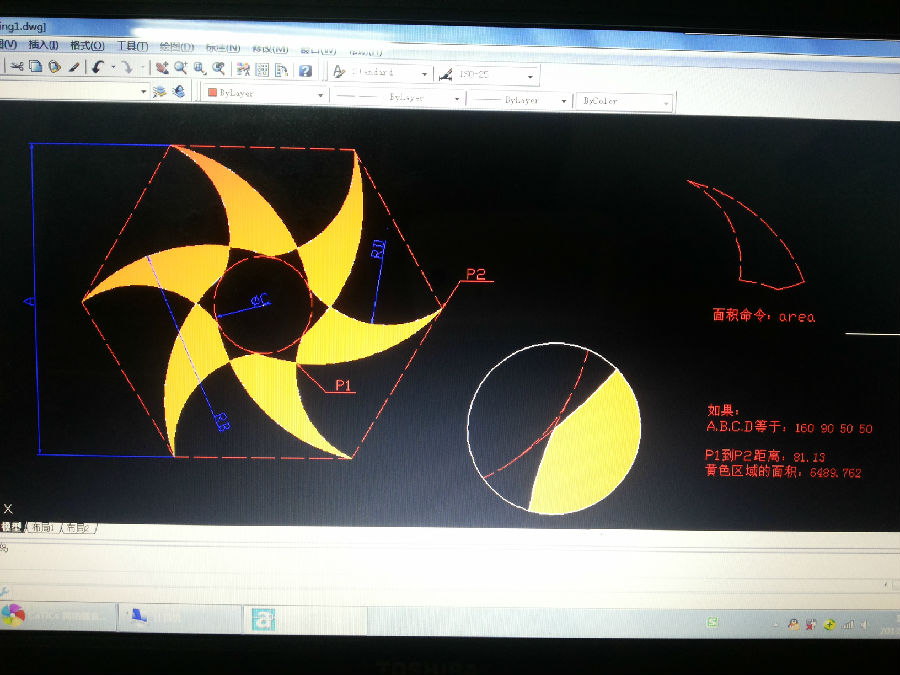Activate the Pan realtime tool

point(161,68)
